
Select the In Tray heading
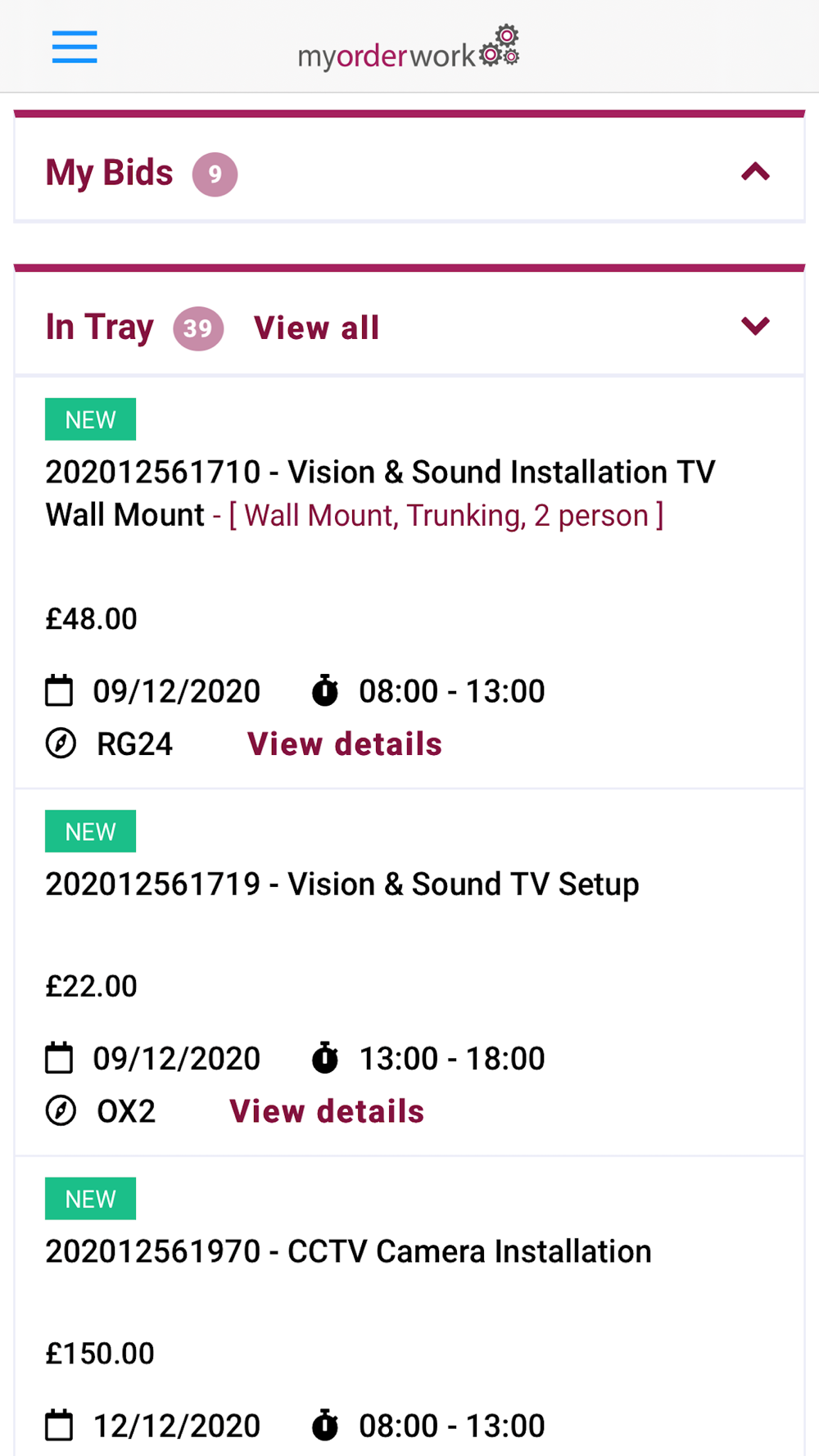100,327
